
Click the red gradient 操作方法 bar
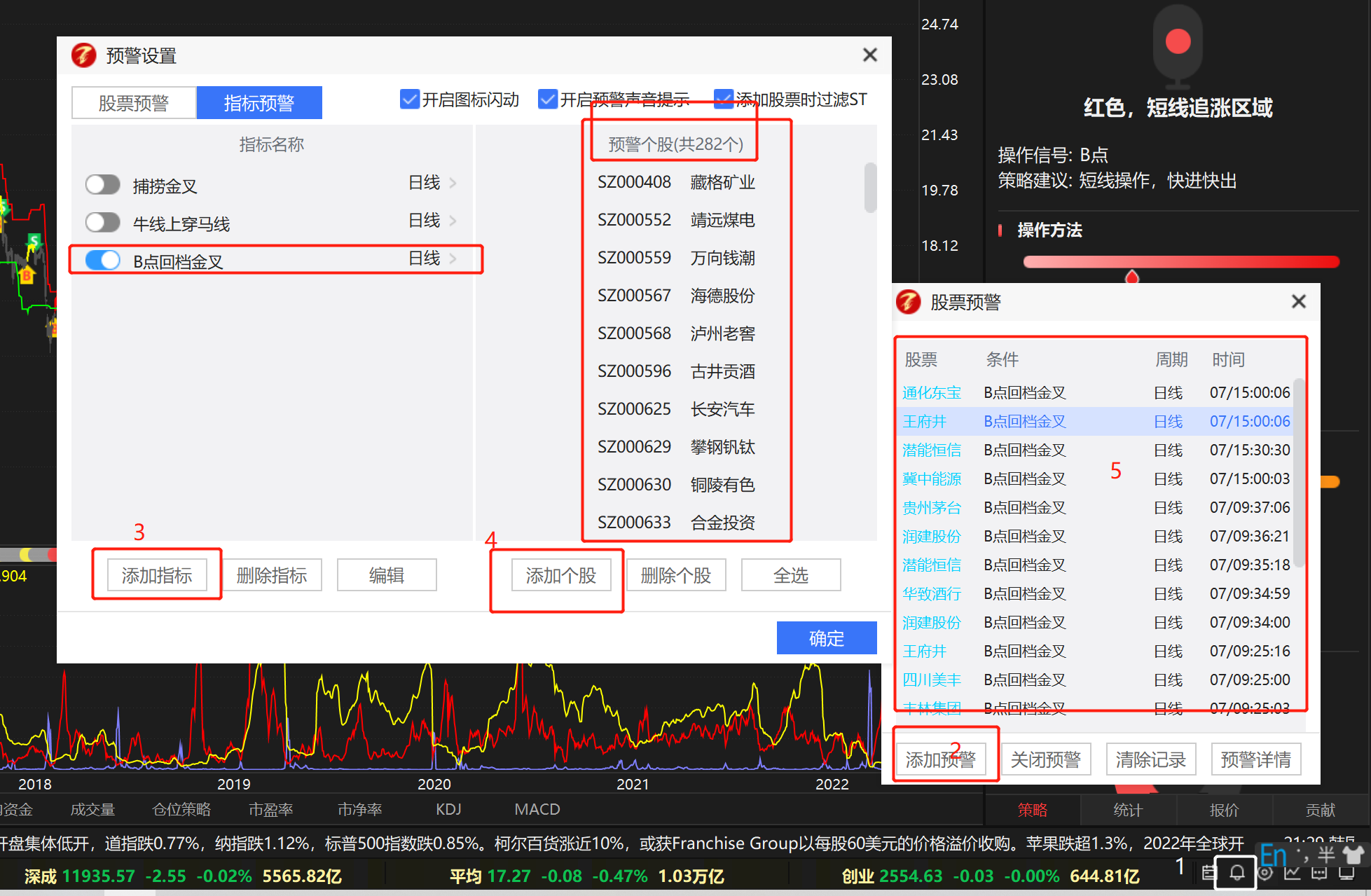(1181, 262)
